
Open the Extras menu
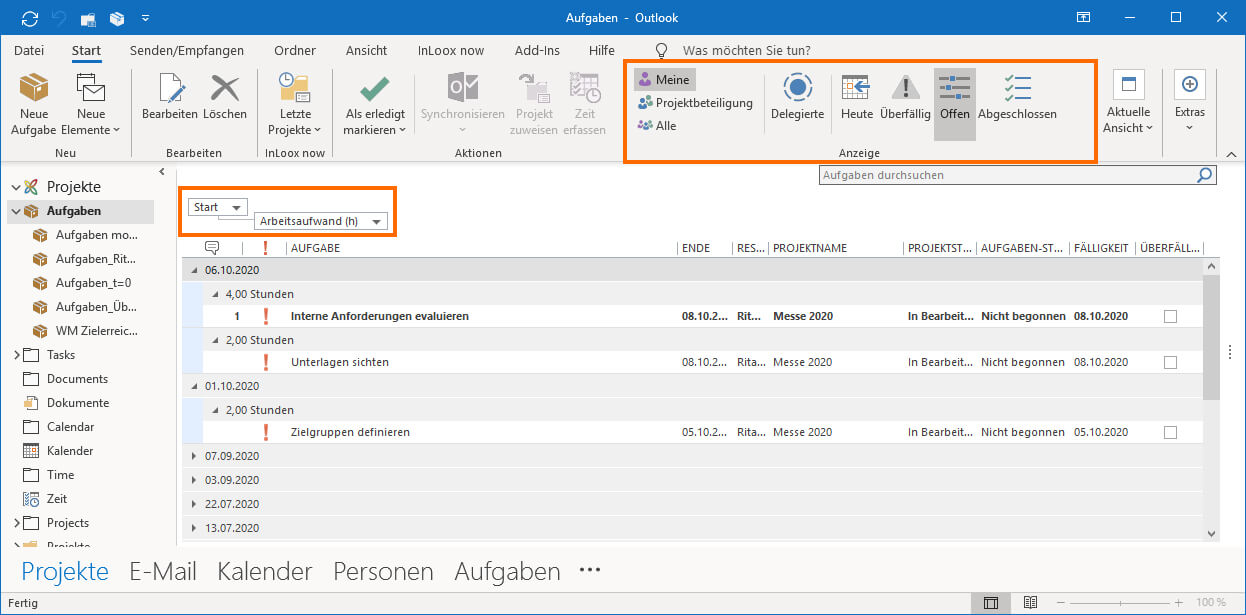tap(1190, 104)
